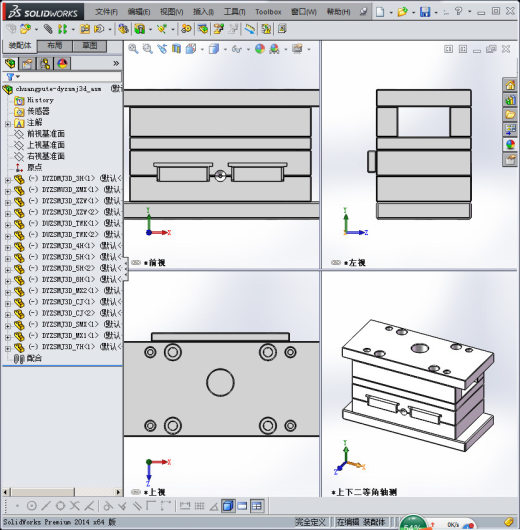Open the 工具(T) menu
This screenshot has width=520, height=530.
(x=235, y=12)
